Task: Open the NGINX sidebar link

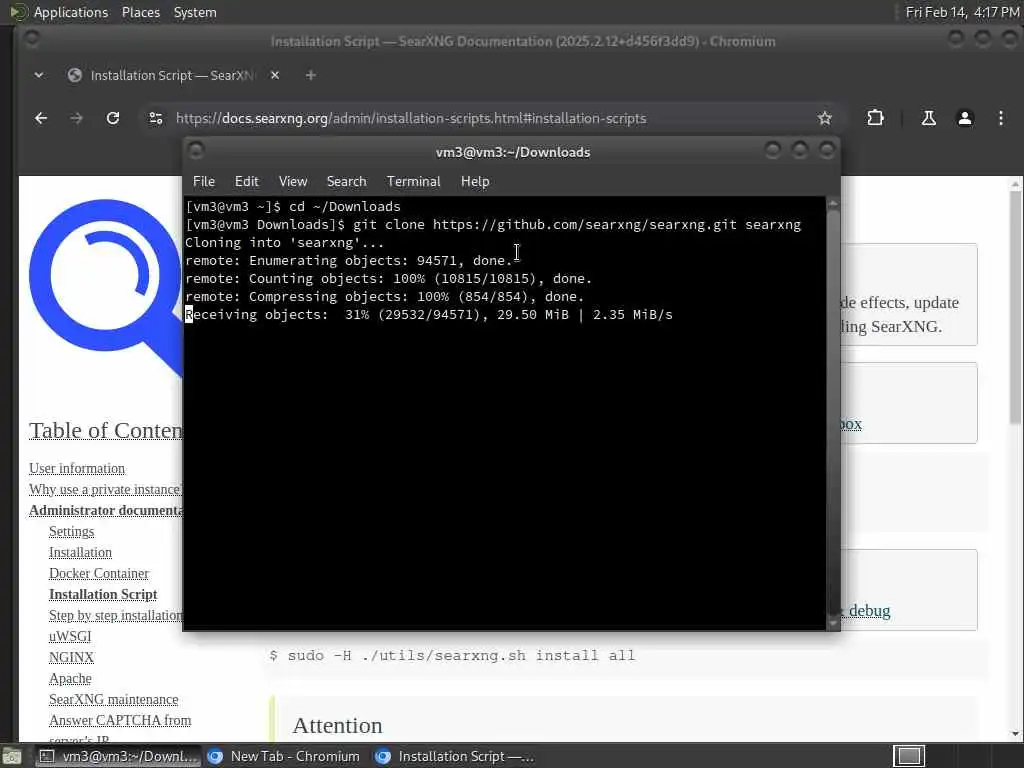Action: pyautogui.click(x=71, y=656)
